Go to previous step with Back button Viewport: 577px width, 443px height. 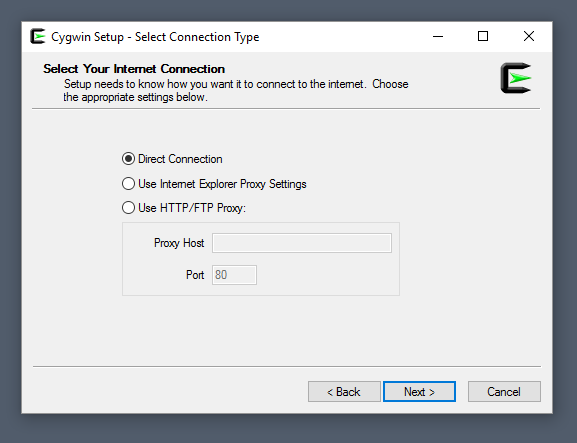coord(344,391)
